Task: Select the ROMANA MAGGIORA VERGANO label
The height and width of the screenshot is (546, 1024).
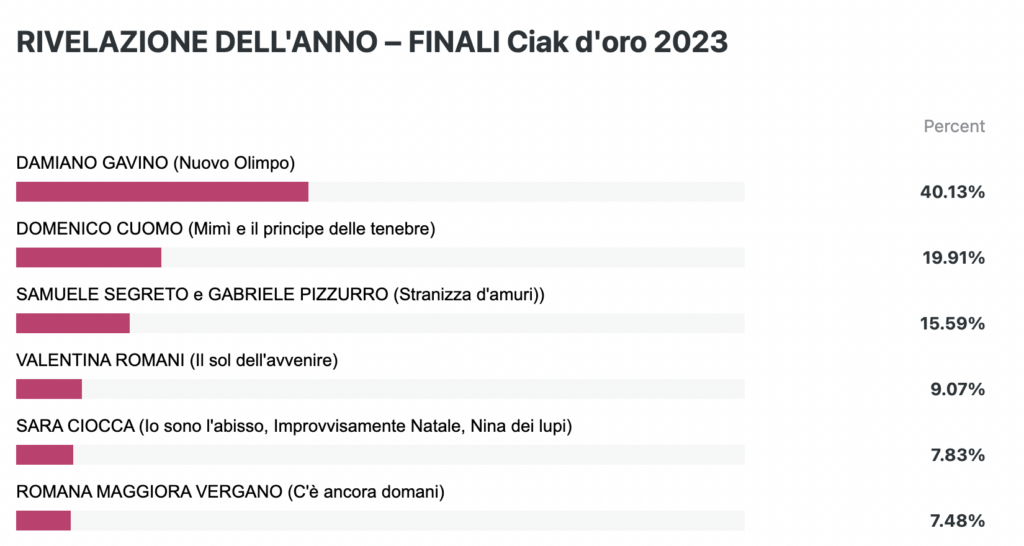Action: (230, 492)
